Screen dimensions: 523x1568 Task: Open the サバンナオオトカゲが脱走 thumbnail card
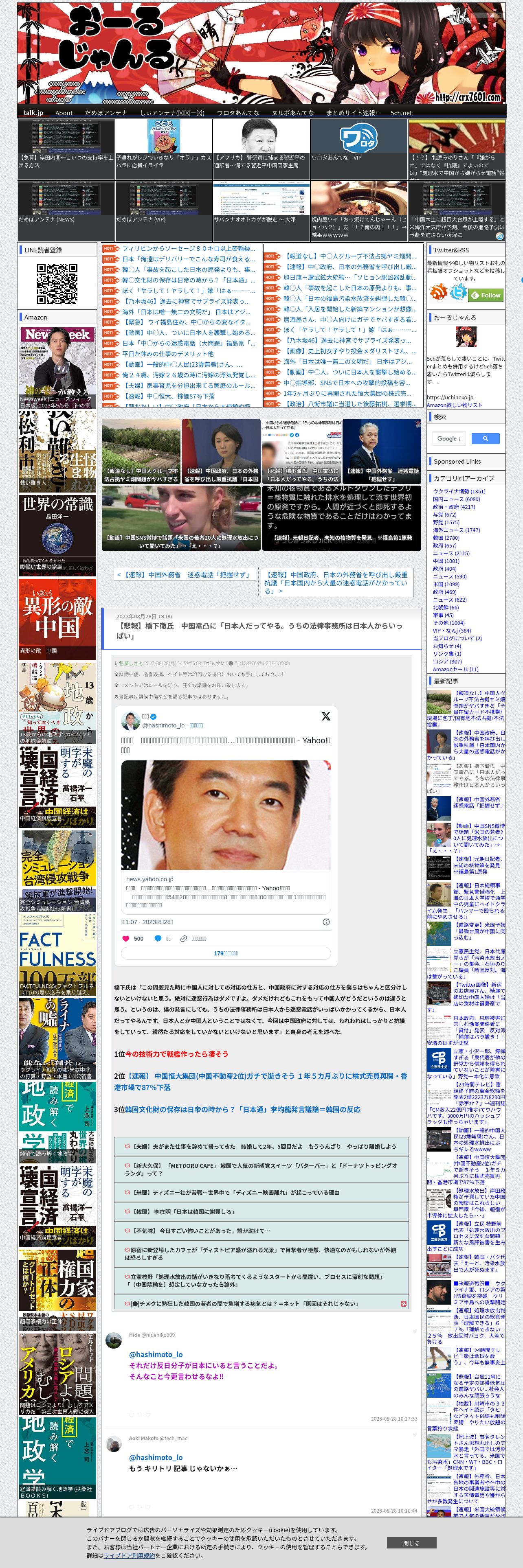(x=261, y=210)
